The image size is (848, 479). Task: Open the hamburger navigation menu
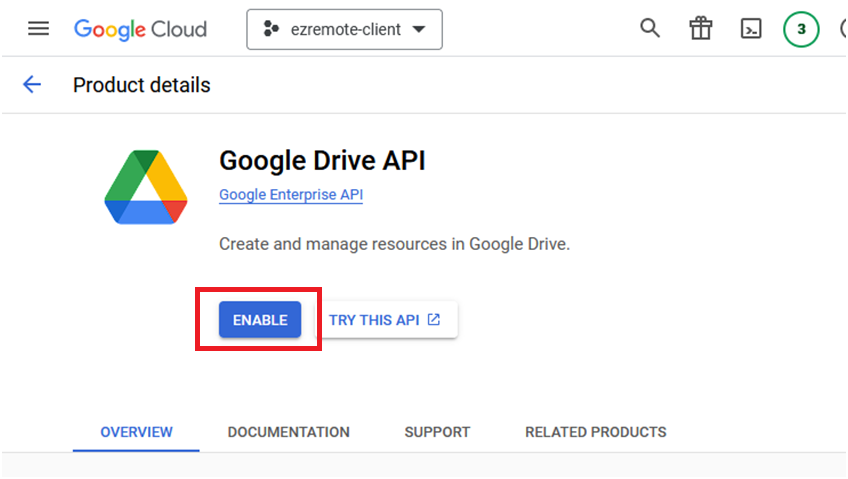tap(38, 29)
